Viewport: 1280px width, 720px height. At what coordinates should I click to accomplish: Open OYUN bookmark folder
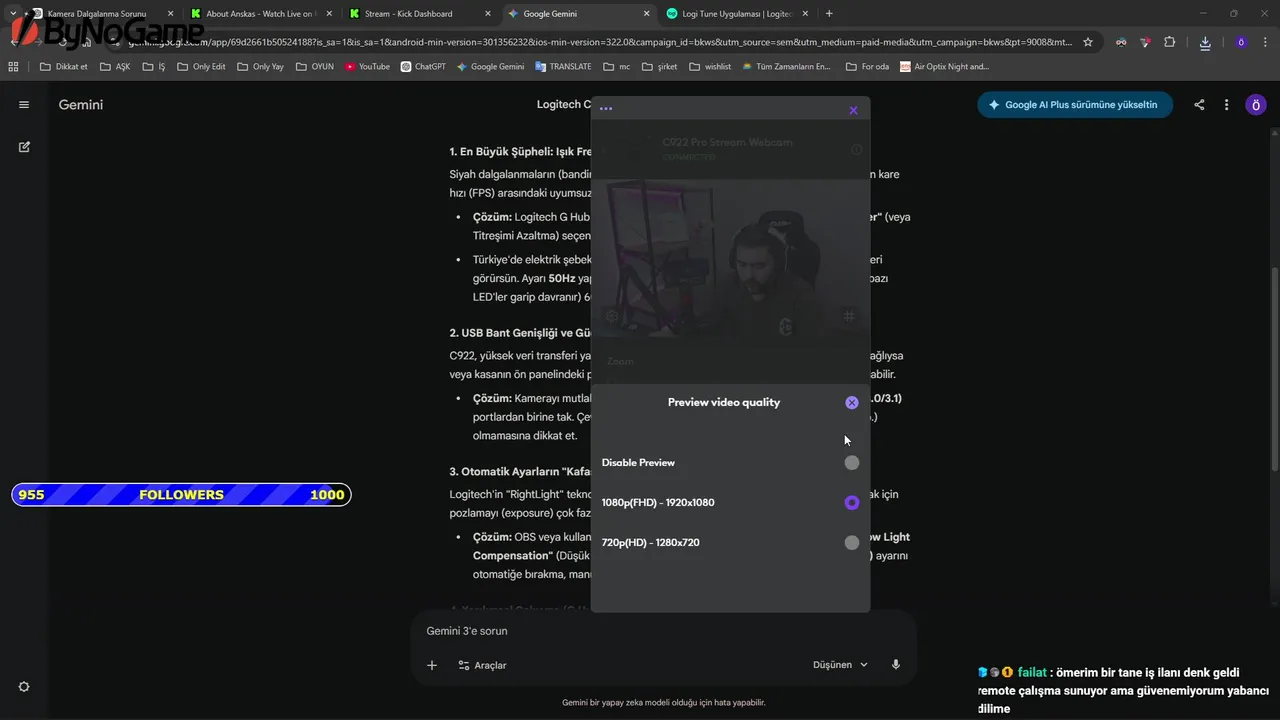[x=315, y=67]
